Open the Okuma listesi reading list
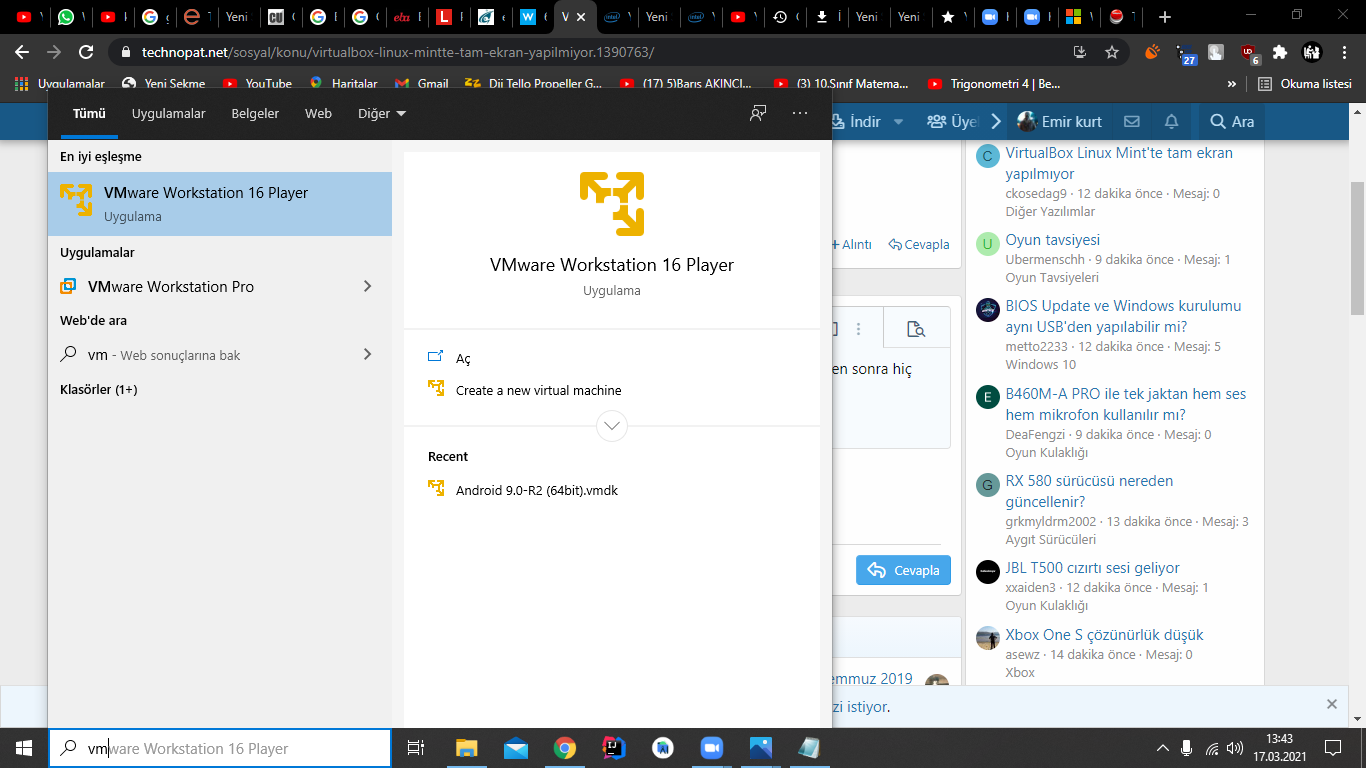 (x=1305, y=84)
